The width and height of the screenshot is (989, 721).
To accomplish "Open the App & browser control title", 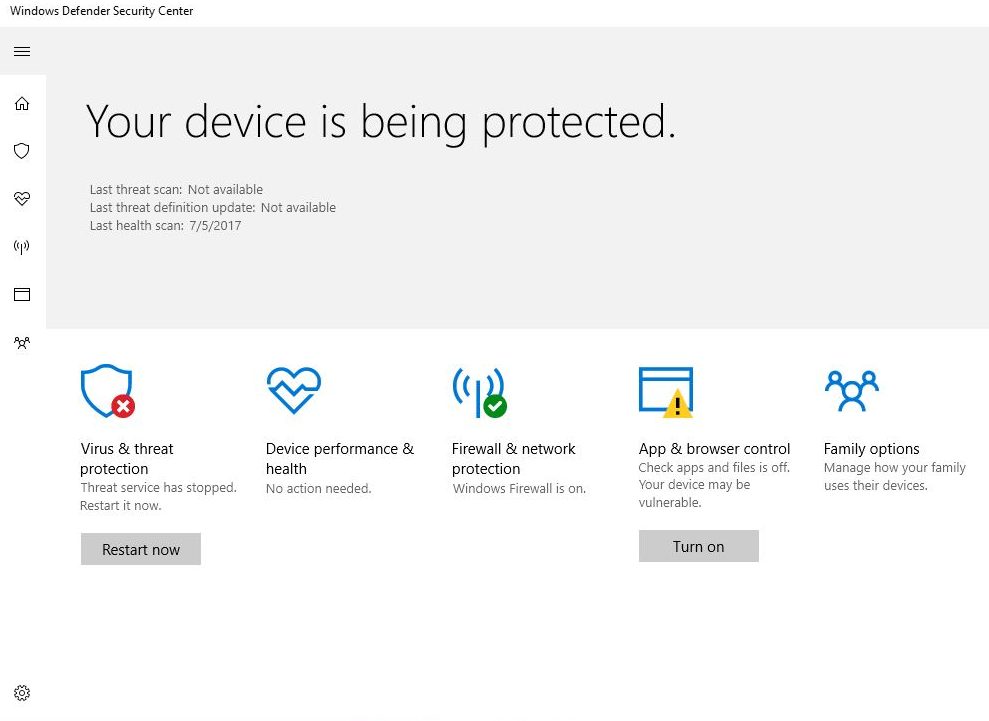I will click(714, 448).
